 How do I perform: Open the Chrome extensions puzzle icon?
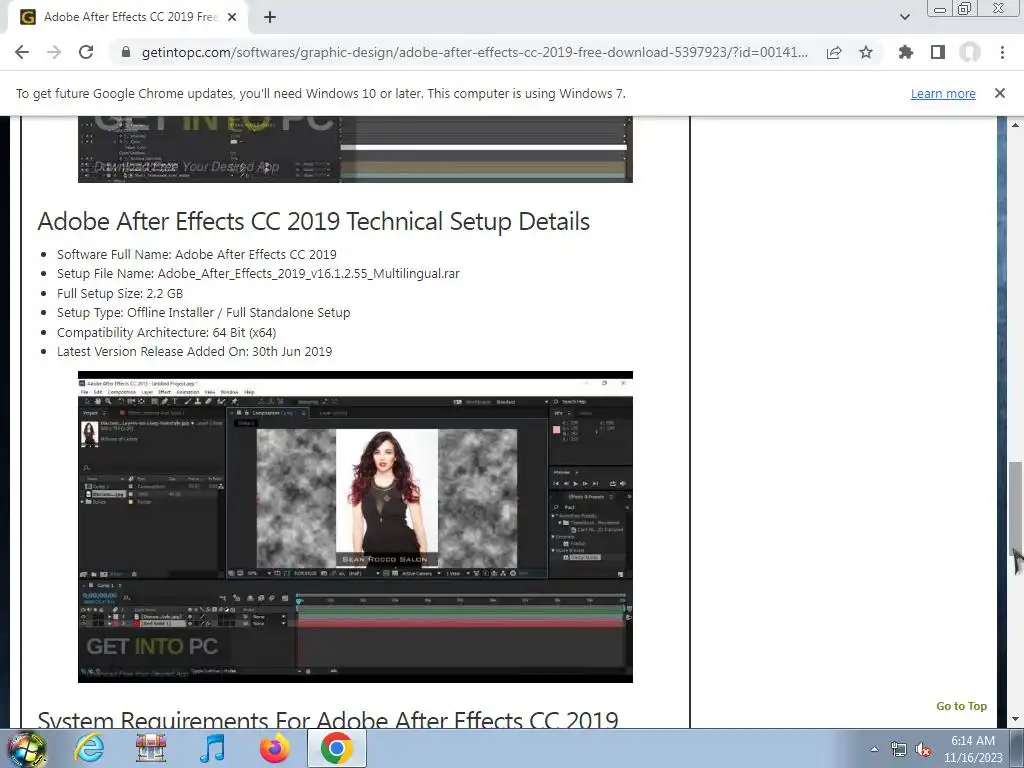pyautogui.click(x=906, y=52)
